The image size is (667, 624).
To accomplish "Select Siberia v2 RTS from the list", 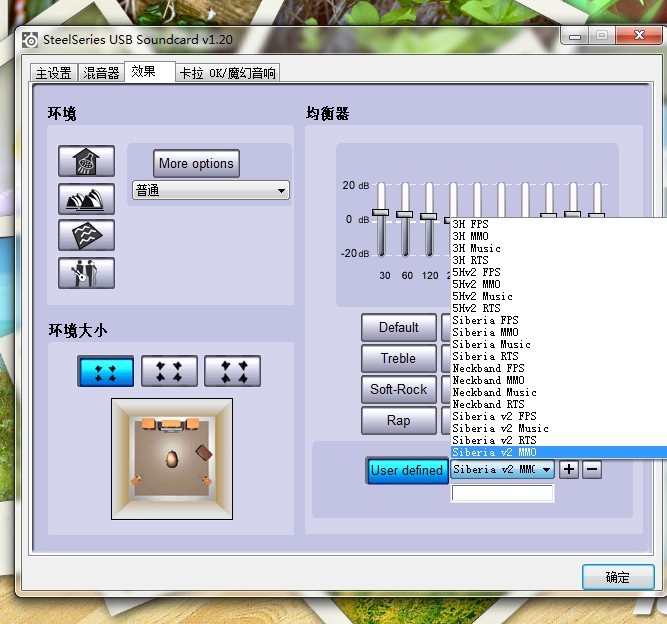I will 559,440.
